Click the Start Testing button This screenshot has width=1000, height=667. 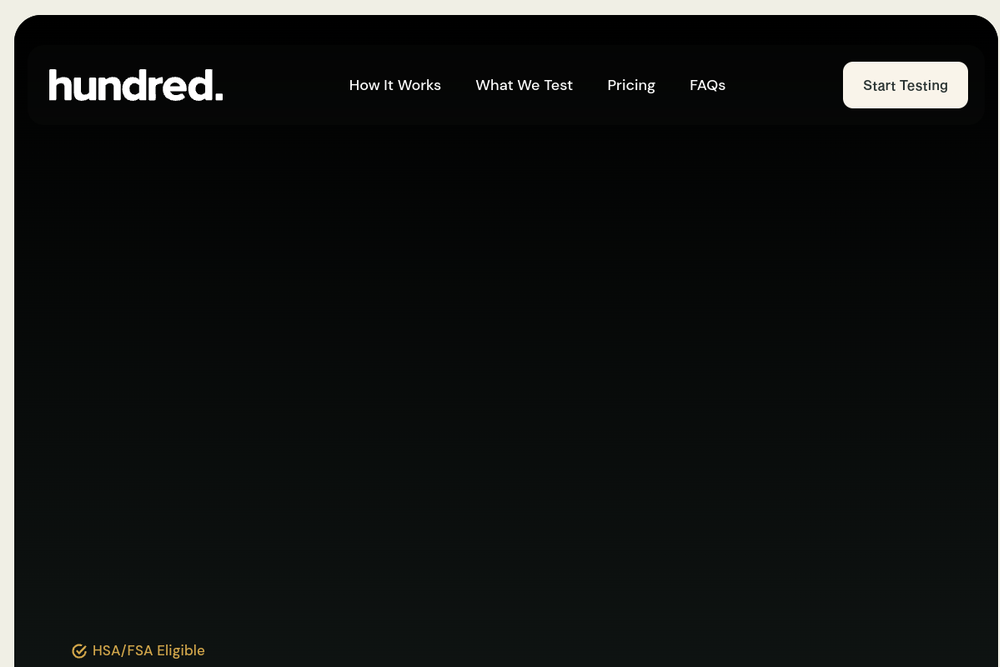(905, 85)
